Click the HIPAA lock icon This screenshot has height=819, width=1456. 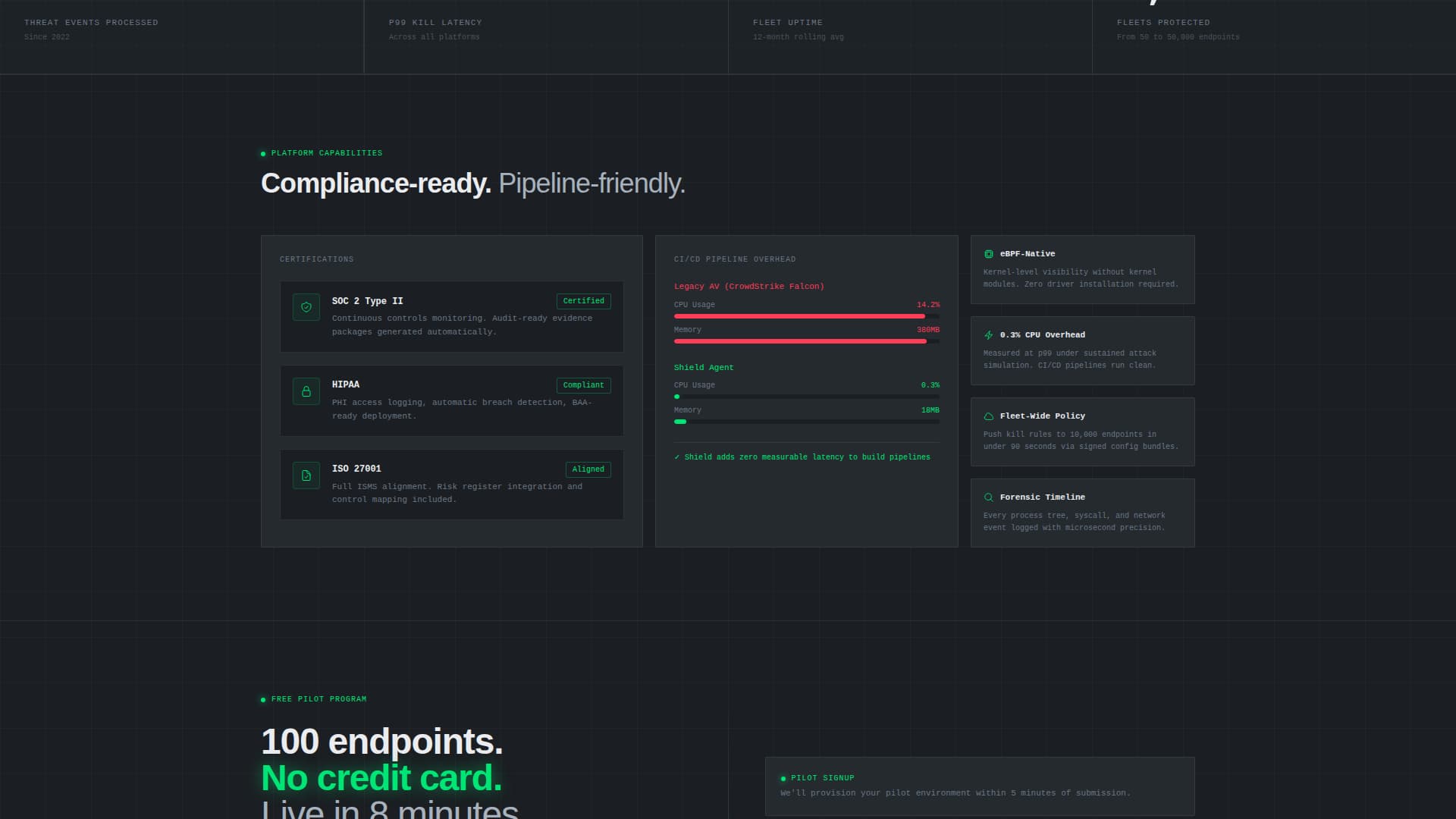[306, 391]
